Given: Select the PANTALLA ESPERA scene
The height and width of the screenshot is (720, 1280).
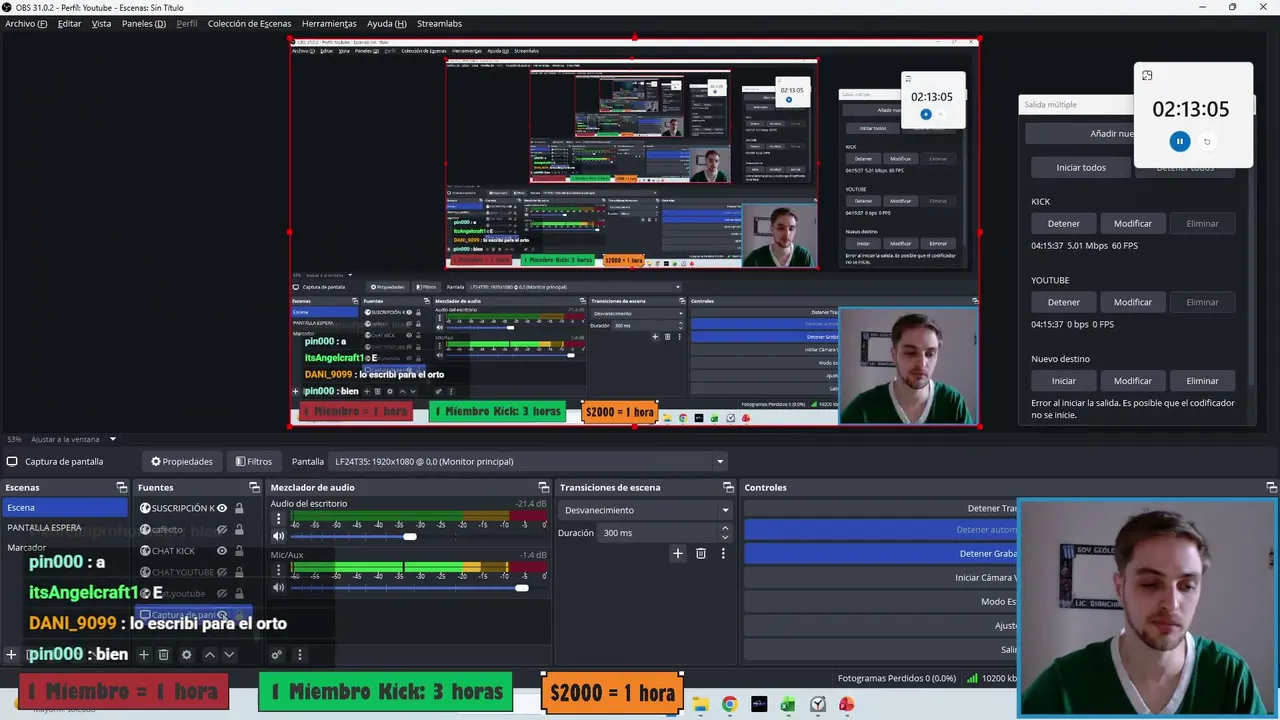Looking at the screenshot, I should tap(64, 528).
